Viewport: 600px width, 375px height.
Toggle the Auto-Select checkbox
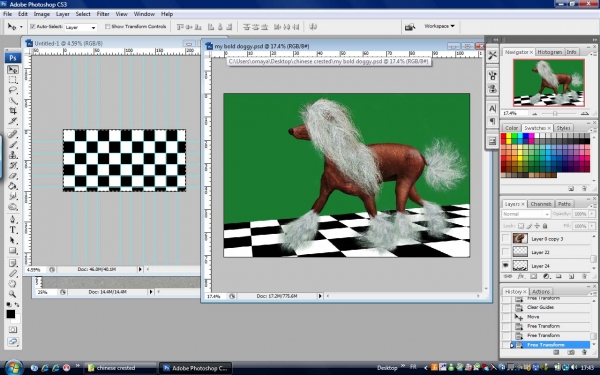[x=33, y=26]
